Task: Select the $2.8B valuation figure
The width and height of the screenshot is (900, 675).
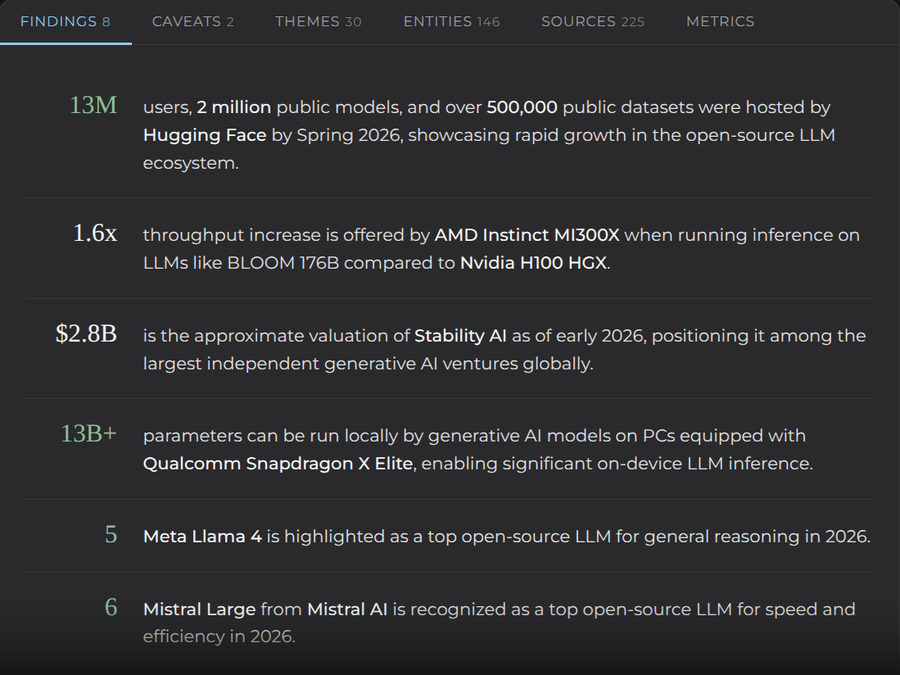Action: pos(86,334)
